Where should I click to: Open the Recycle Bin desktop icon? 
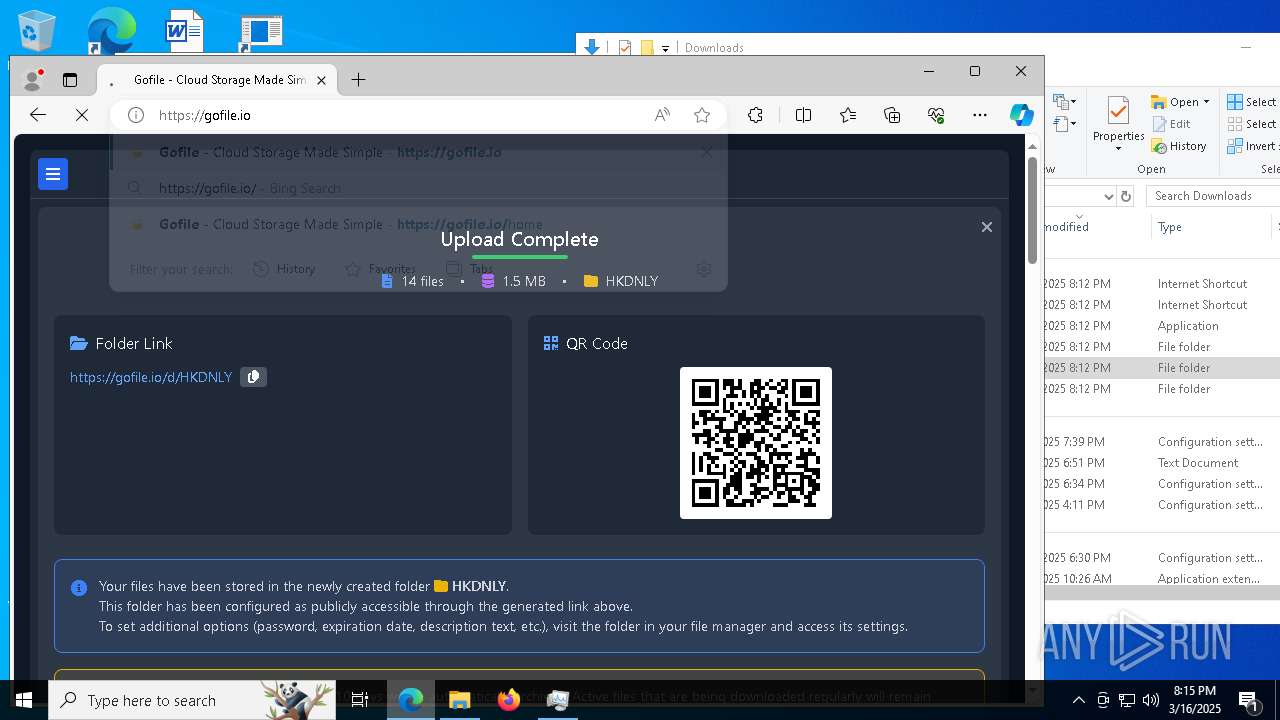pos(37,30)
